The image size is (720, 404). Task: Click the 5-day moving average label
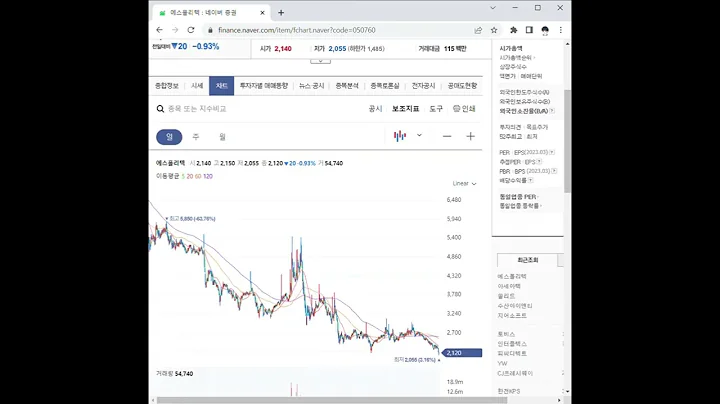183,176
